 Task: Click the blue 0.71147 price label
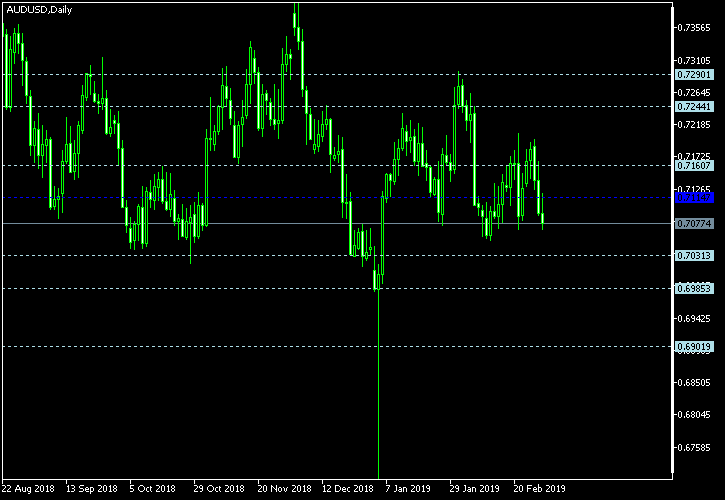[x=694, y=198]
